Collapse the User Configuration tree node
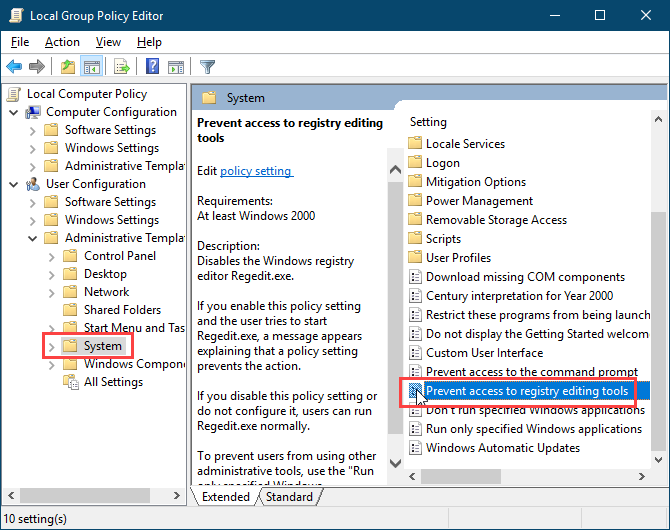Viewport: 670px width, 530px height. coord(14,184)
